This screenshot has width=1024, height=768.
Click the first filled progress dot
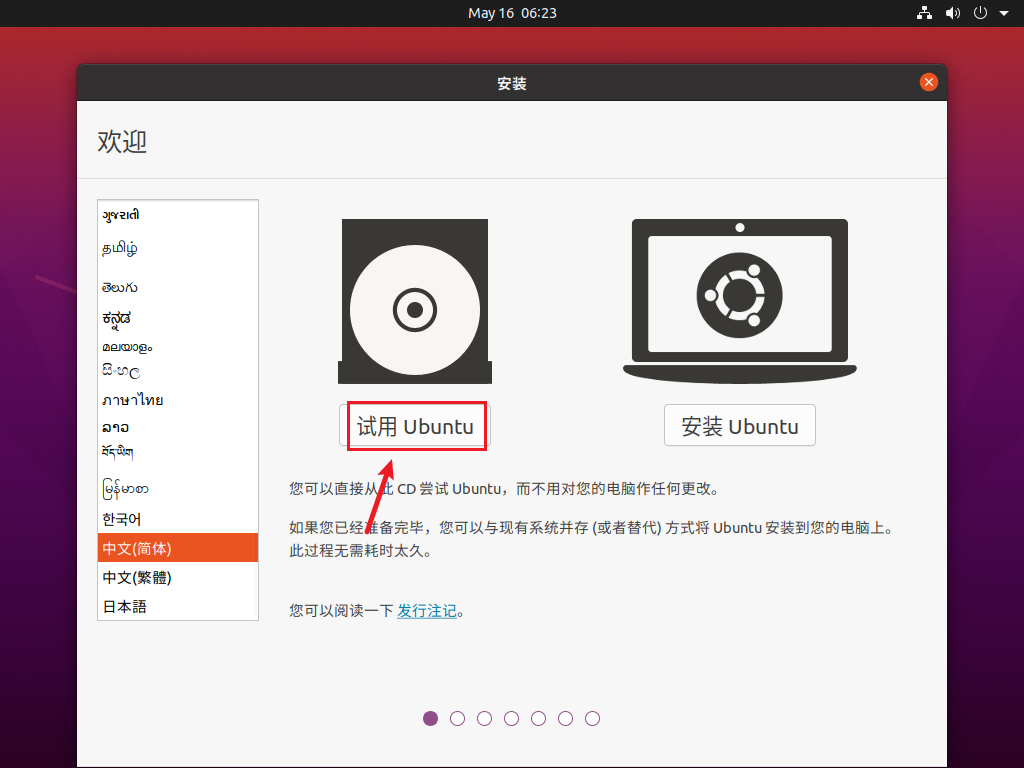pyautogui.click(x=430, y=718)
